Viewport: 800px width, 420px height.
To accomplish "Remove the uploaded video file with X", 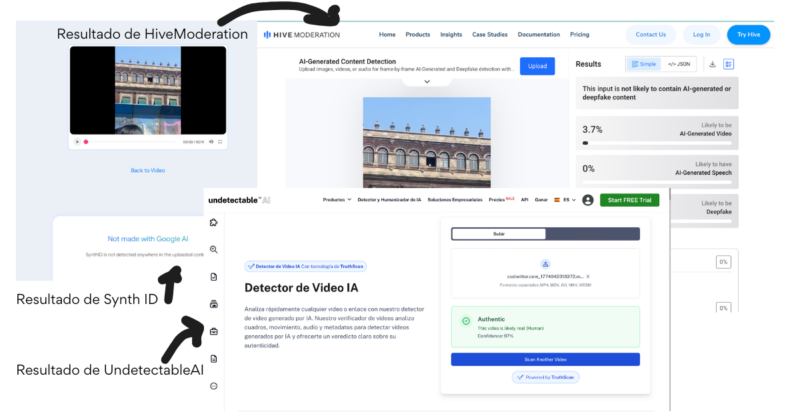I will coord(588,277).
